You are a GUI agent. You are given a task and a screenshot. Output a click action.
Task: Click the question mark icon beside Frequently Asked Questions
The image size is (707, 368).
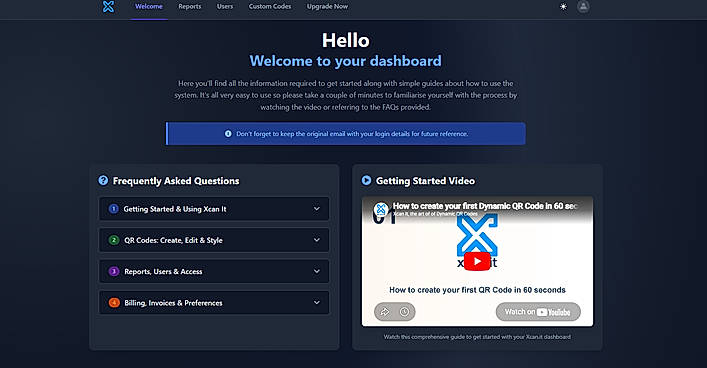[103, 180]
